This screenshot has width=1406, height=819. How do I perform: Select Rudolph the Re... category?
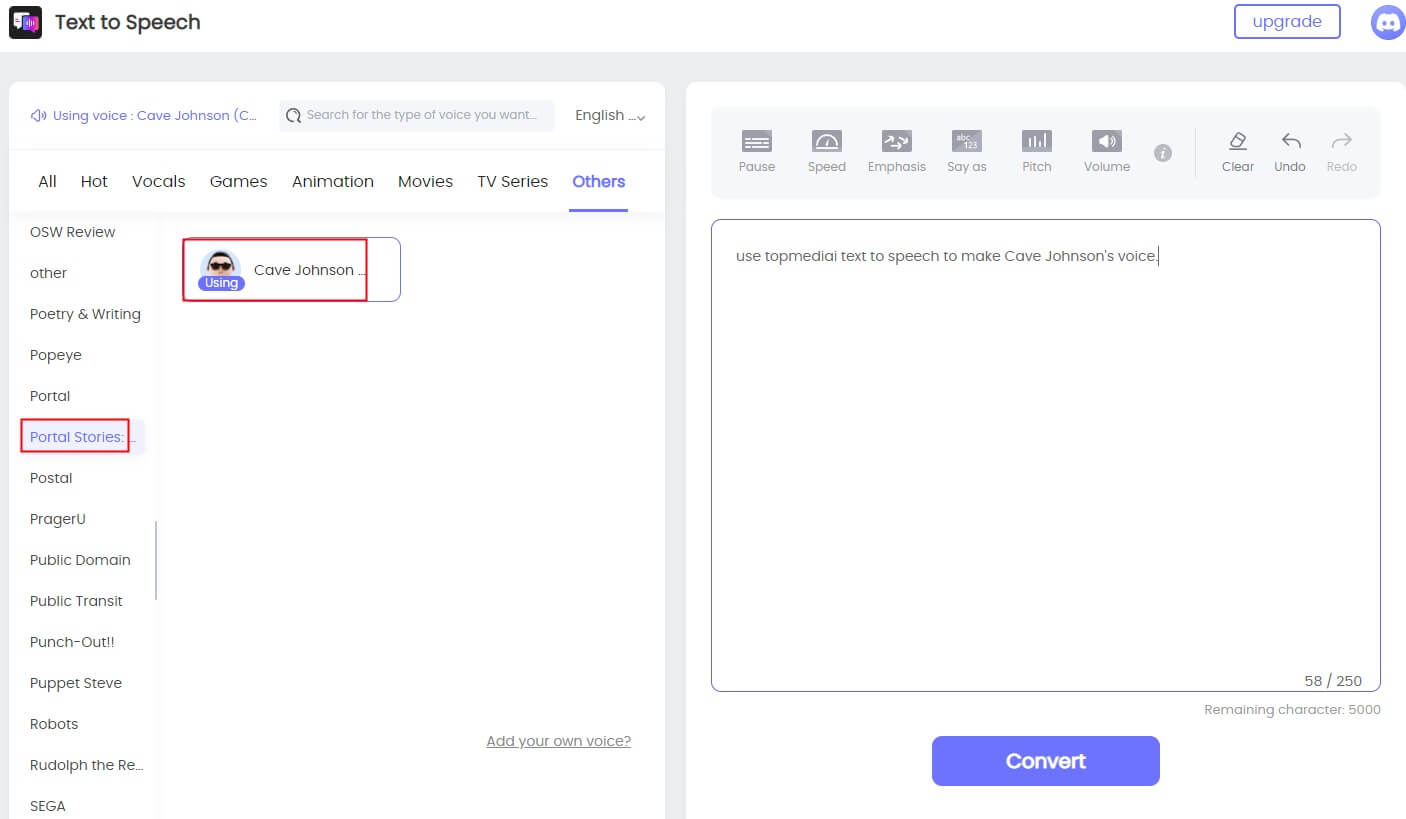pyautogui.click(x=87, y=765)
